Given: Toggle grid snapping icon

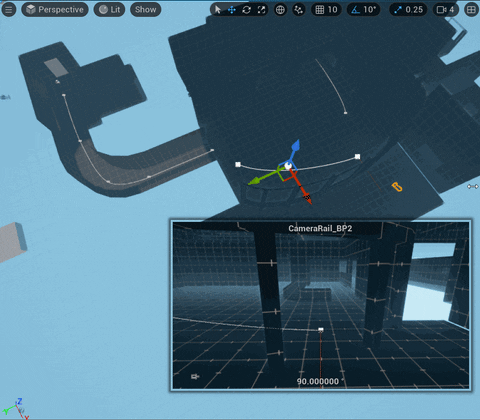Looking at the screenshot, I should pyautogui.click(x=320, y=10).
